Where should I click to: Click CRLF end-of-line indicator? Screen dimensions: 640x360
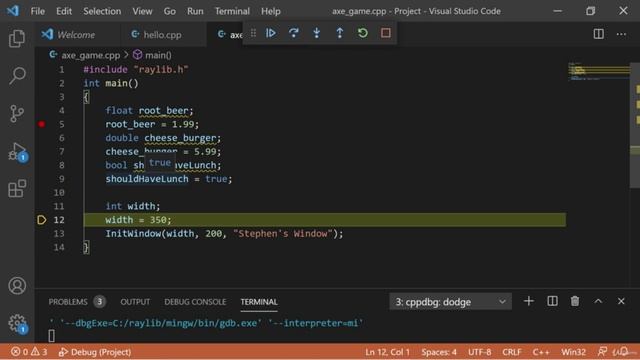pyautogui.click(x=511, y=351)
